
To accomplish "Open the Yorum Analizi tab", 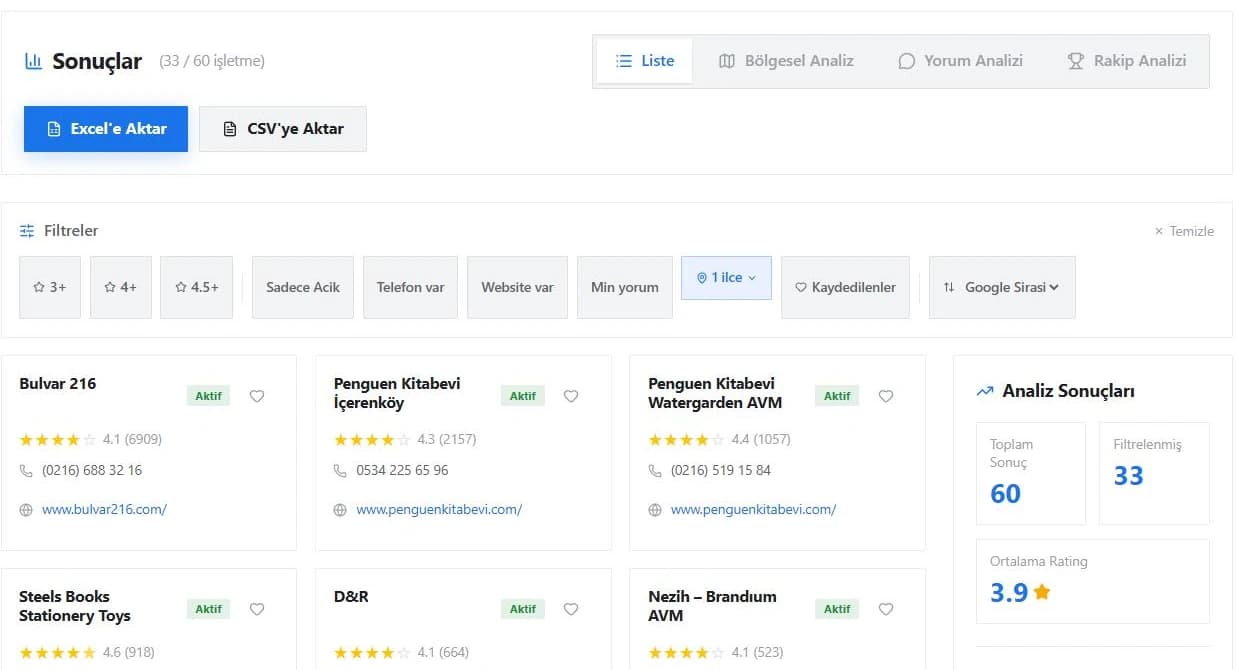I will [960, 61].
